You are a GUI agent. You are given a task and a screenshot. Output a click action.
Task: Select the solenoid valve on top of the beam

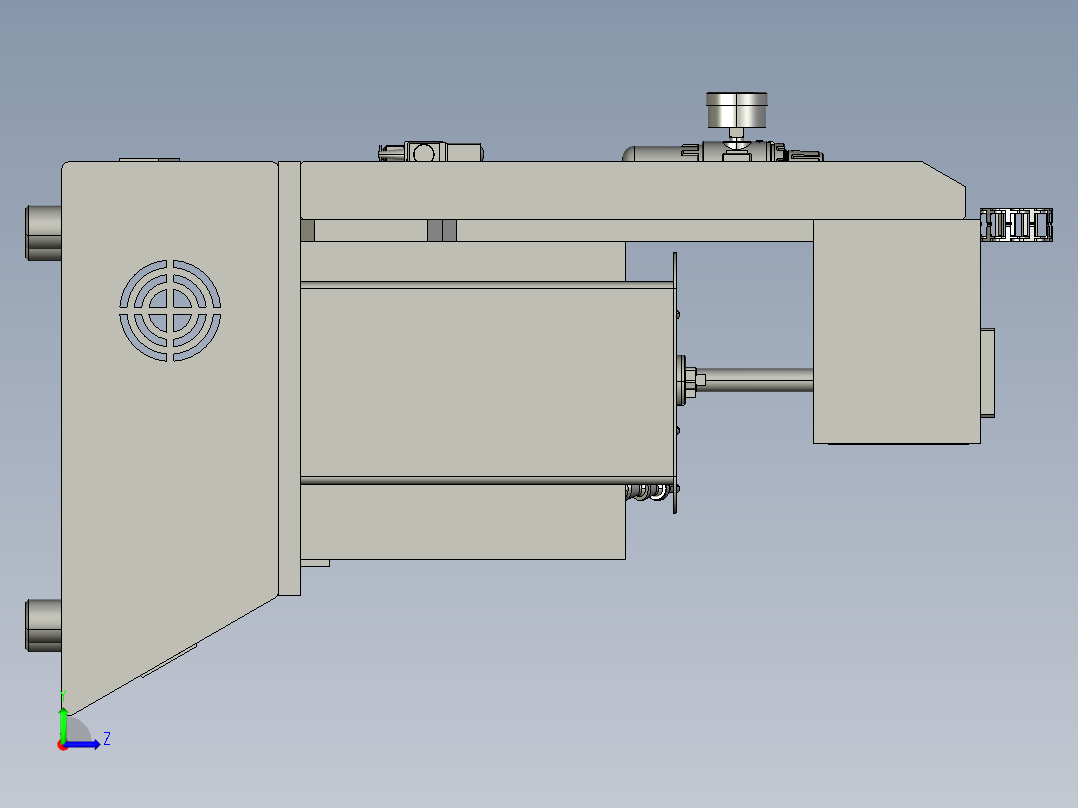(x=430, y=151)
